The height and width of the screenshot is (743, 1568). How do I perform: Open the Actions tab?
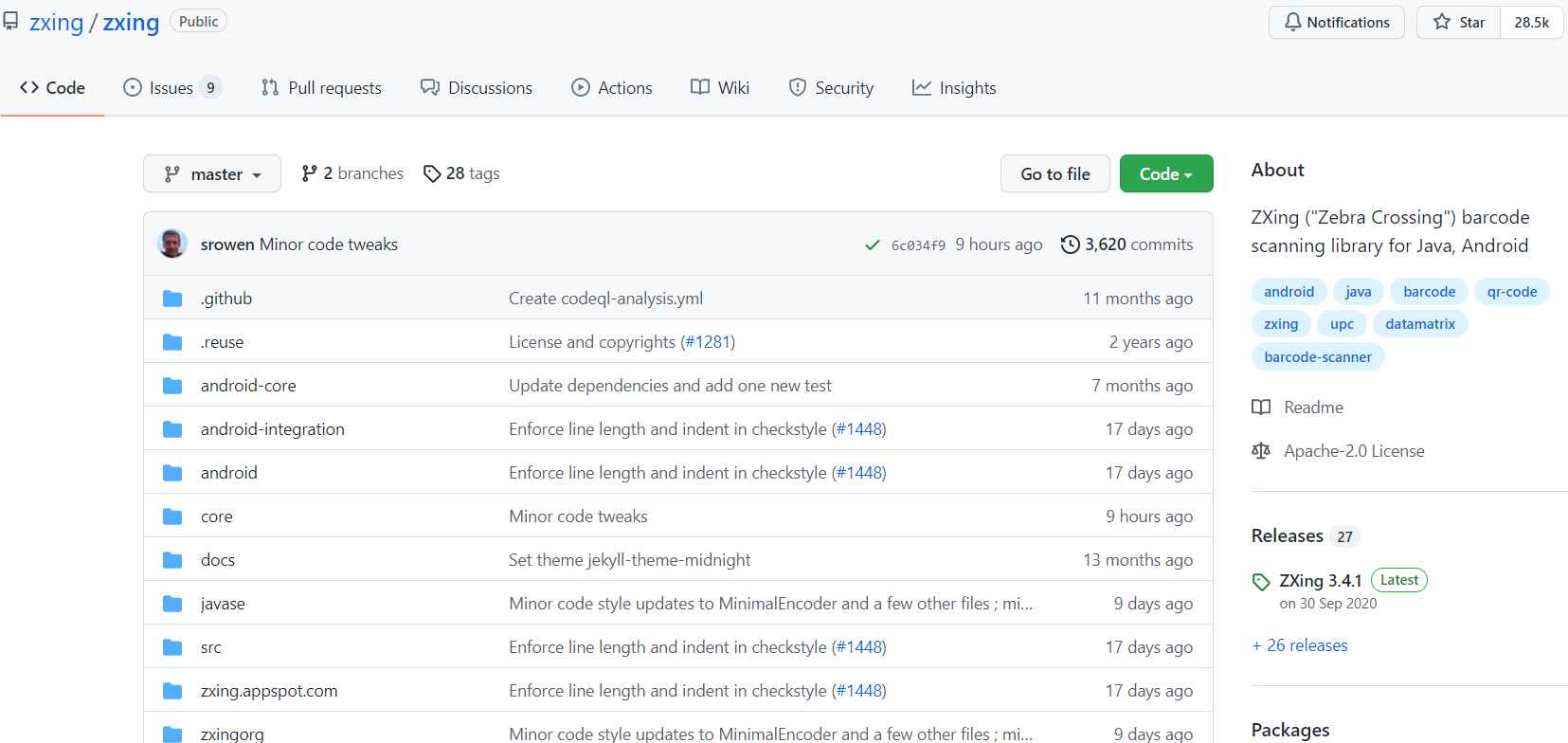click(x=612, y=88)
